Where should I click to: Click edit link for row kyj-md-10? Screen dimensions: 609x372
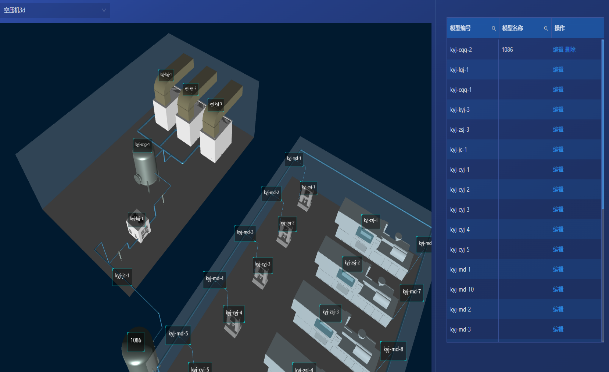(558, 289)
